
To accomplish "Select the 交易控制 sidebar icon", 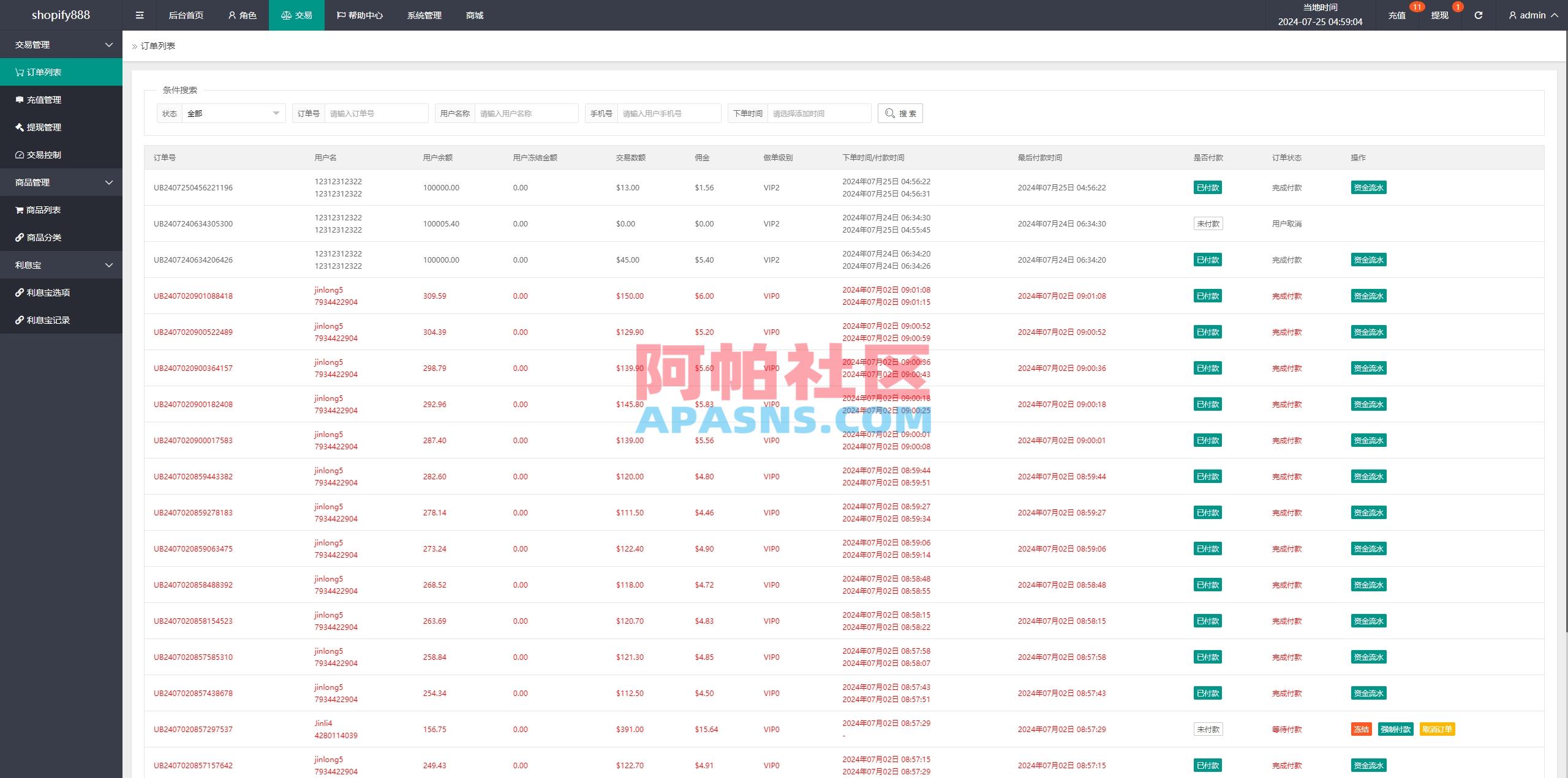I will click(18, 155).
